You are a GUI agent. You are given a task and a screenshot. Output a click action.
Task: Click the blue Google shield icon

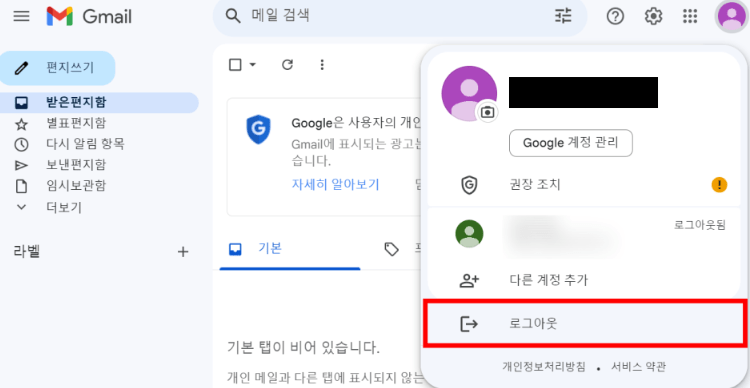point(258,129)
